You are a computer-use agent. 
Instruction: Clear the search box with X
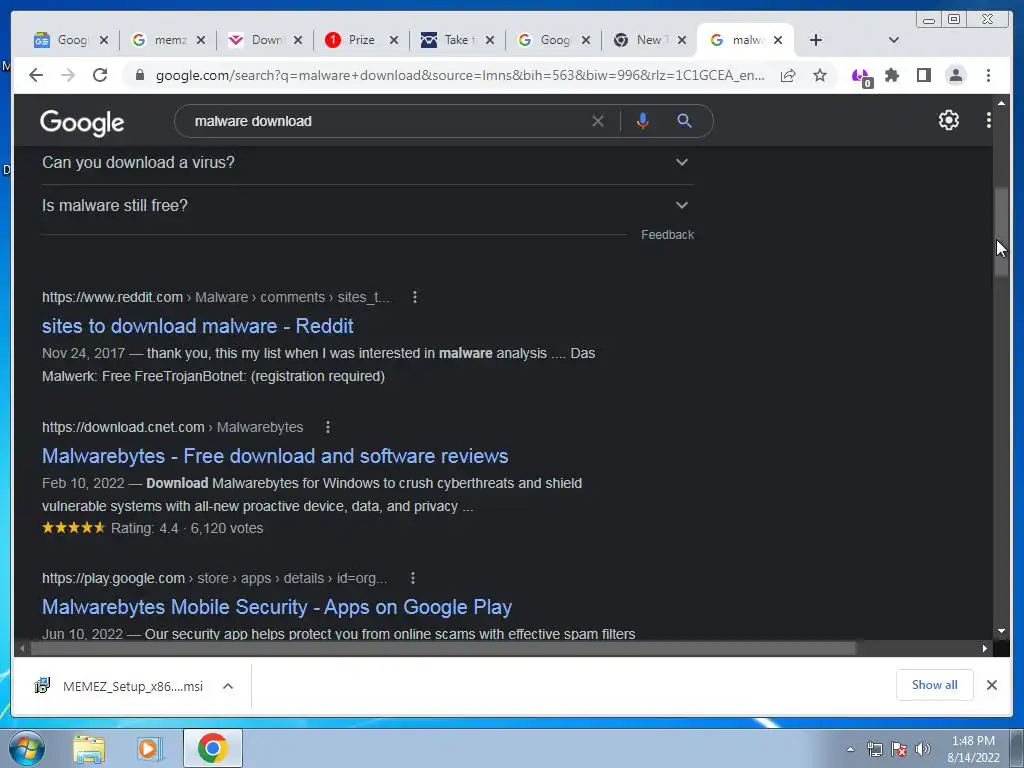[x=598, y=121]
